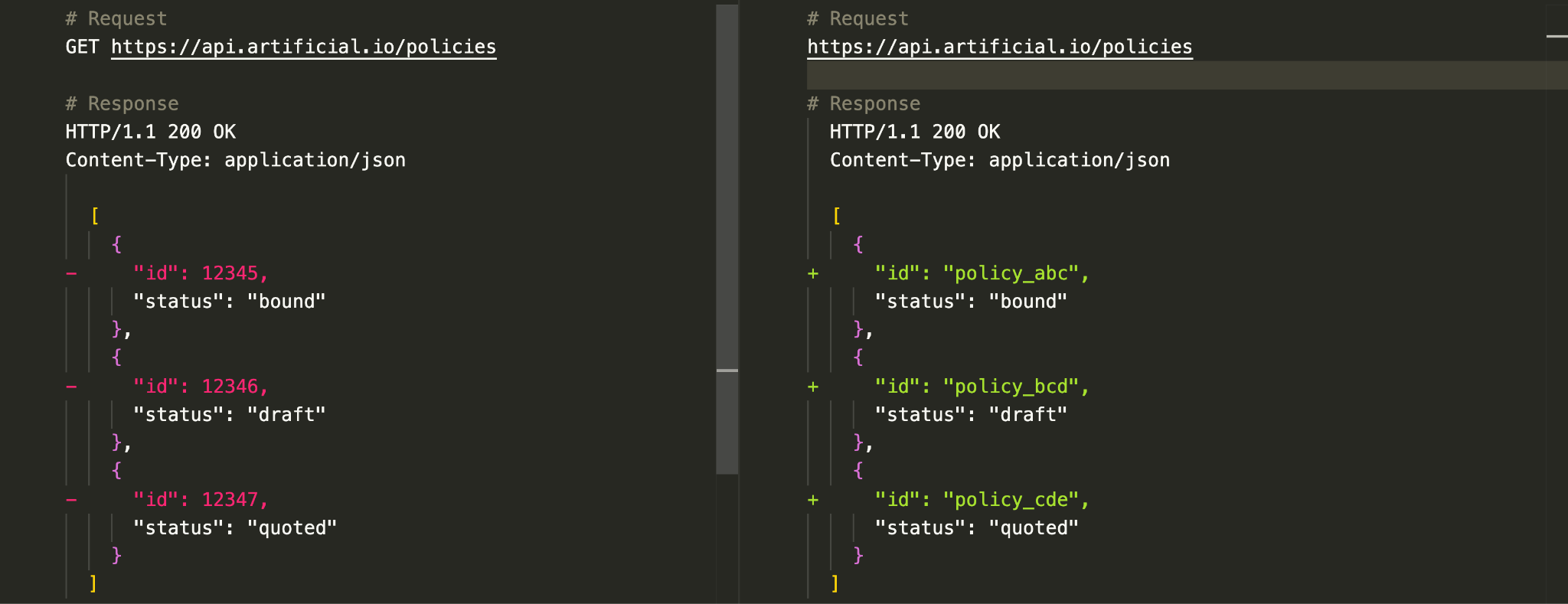Click the left pane vertical scrollbar thumb
This screenshot has height=604, width=1568.
click(727, 239)
